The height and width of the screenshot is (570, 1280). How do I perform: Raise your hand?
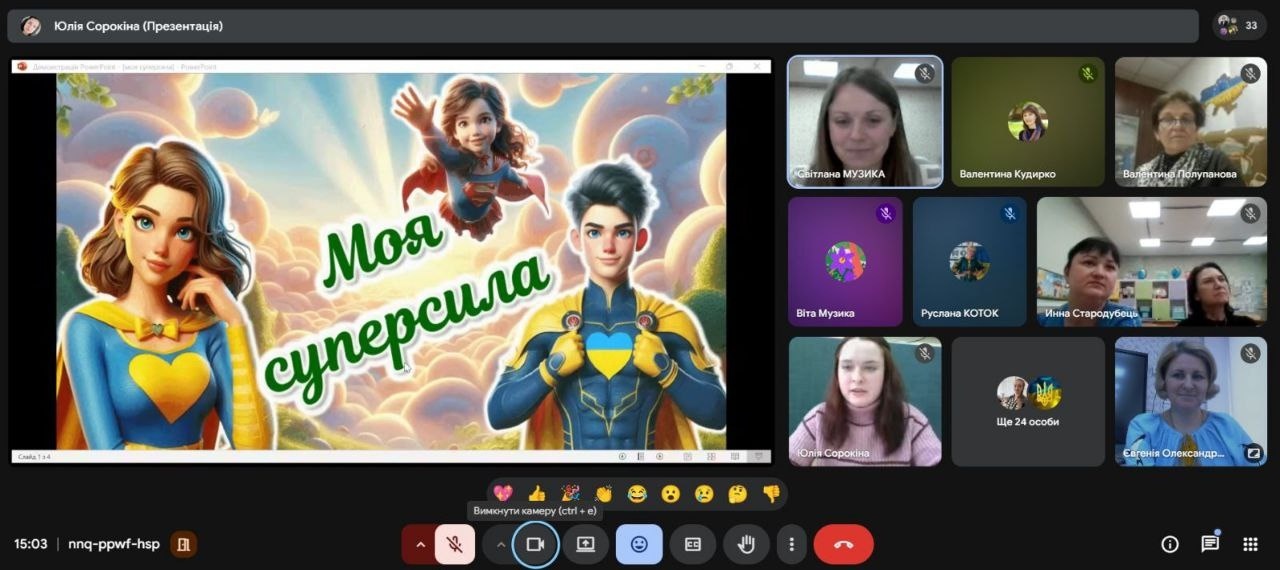(745, 544)
